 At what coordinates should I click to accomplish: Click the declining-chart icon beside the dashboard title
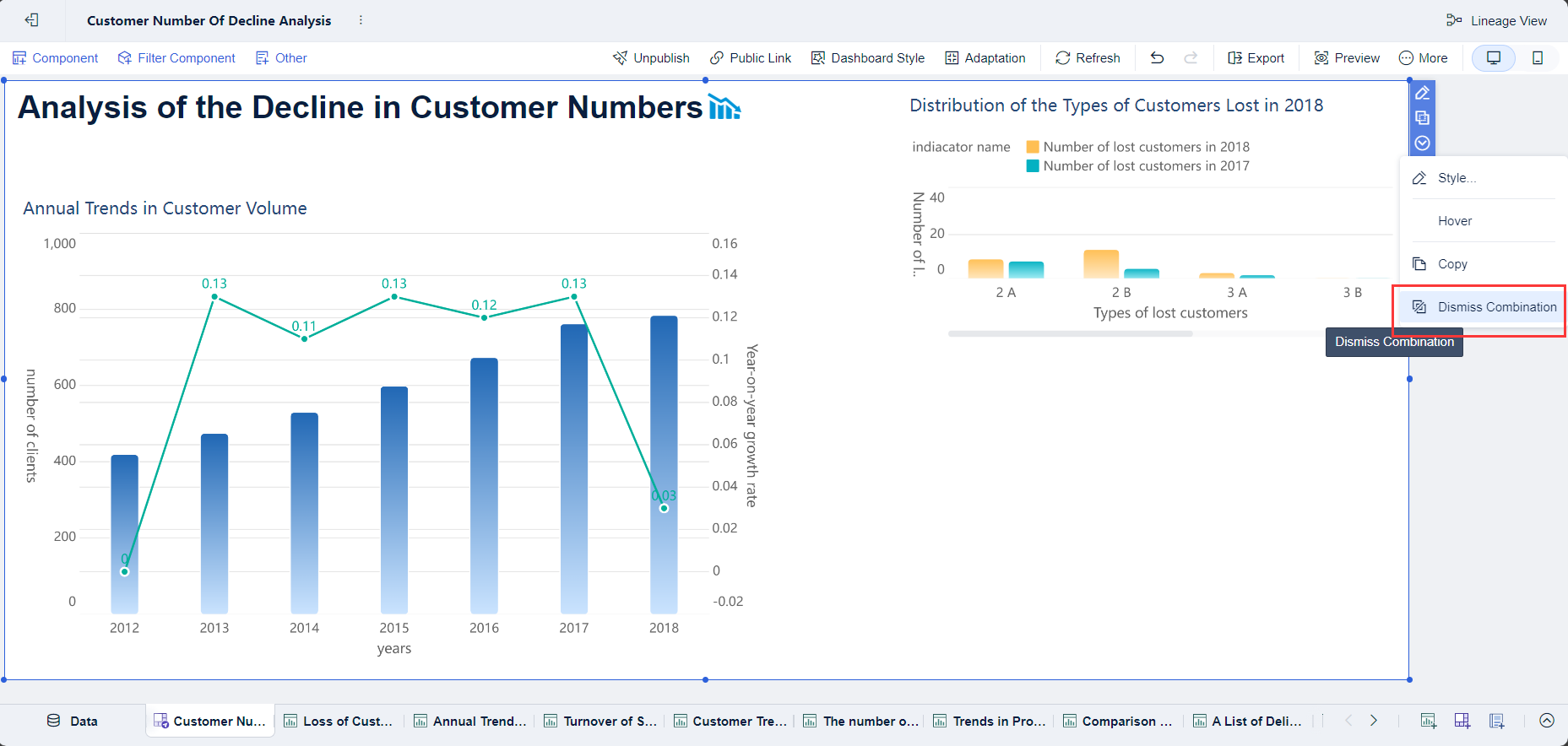click(x=724, y=107)
